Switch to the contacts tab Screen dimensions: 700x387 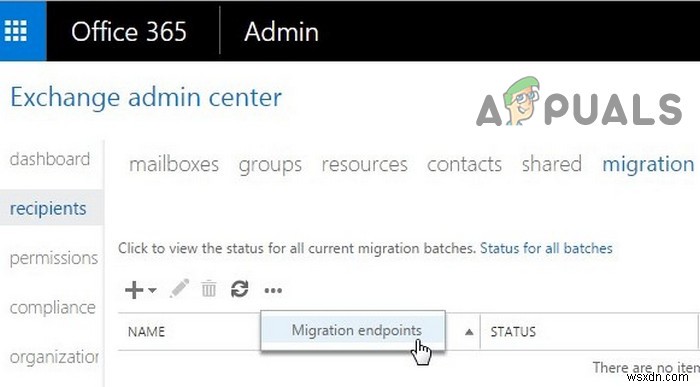(464, 164)
